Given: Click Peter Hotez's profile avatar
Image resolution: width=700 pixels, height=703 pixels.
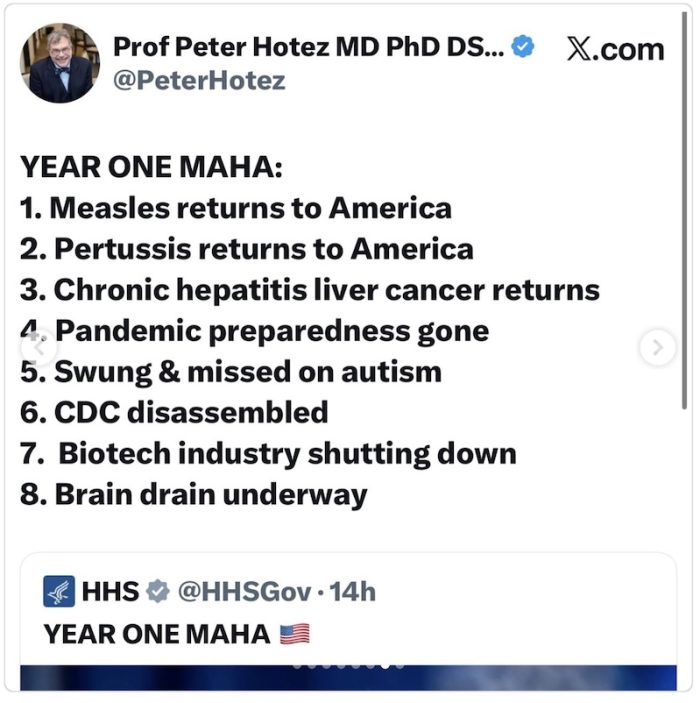Looking at the screenshot, I should point(60,63).
